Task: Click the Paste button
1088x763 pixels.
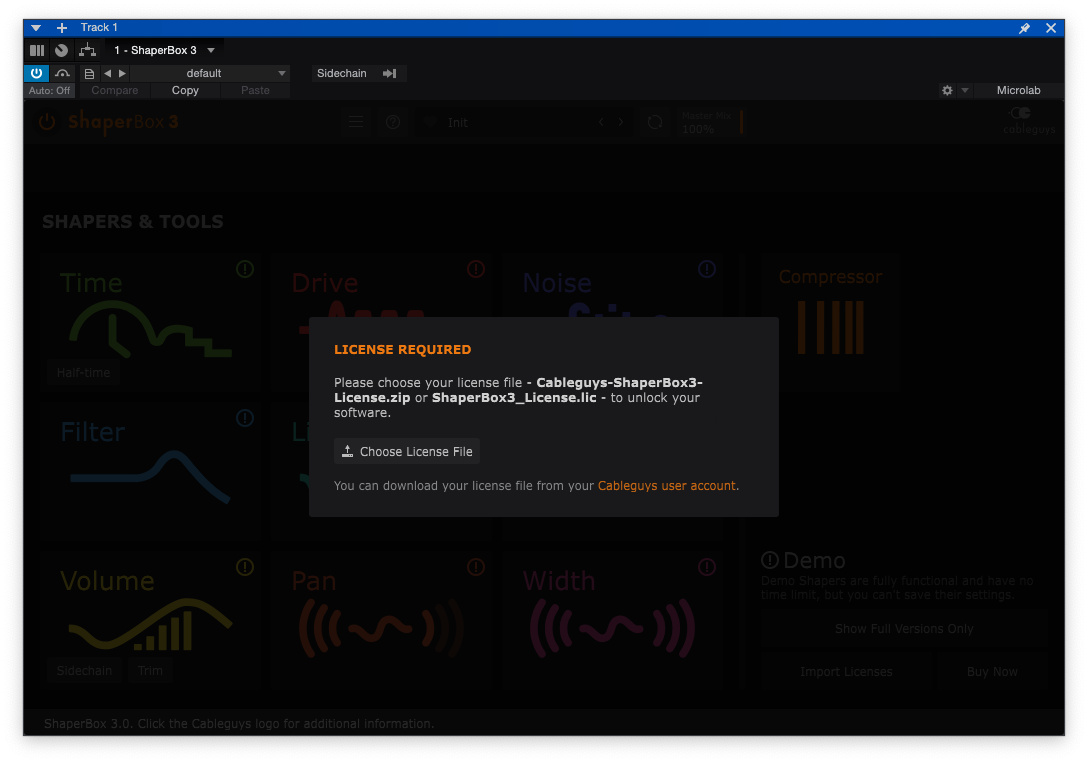Action: click(x=255, y=90)
